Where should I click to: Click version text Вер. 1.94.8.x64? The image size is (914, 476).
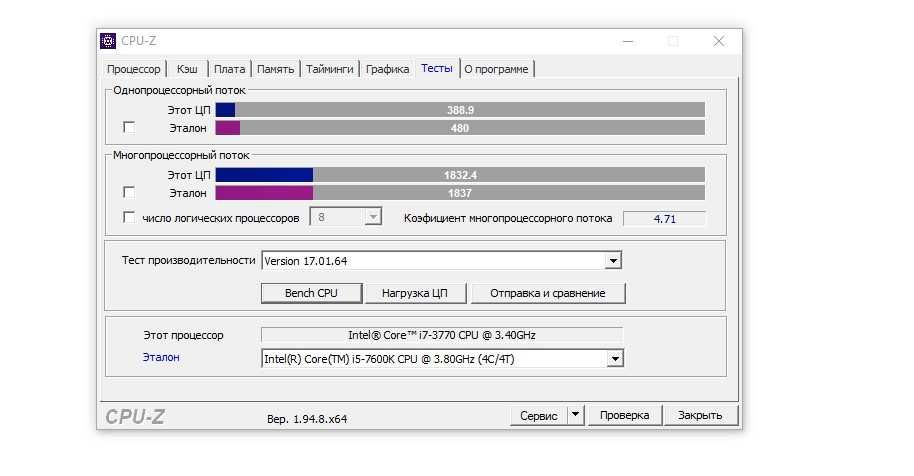coord(307,419)
